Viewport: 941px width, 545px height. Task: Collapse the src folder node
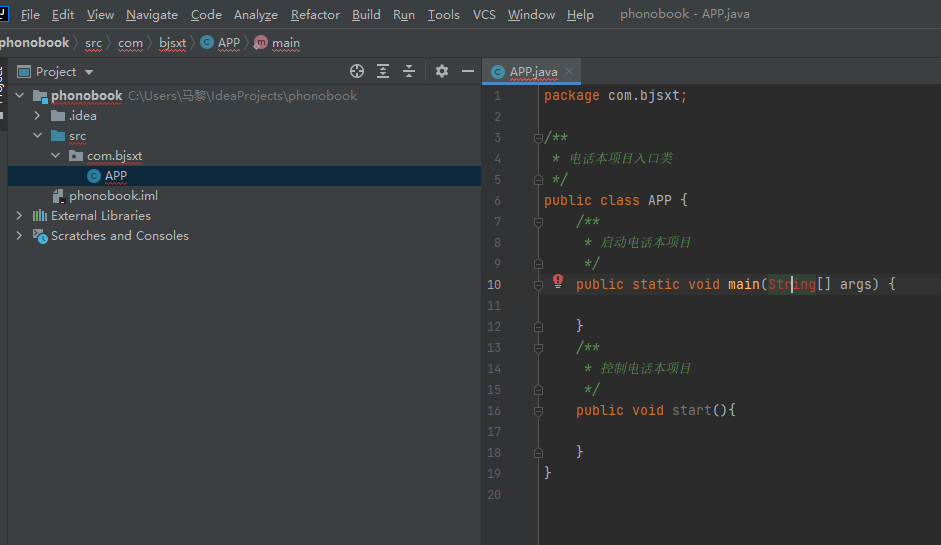(37, 136)
